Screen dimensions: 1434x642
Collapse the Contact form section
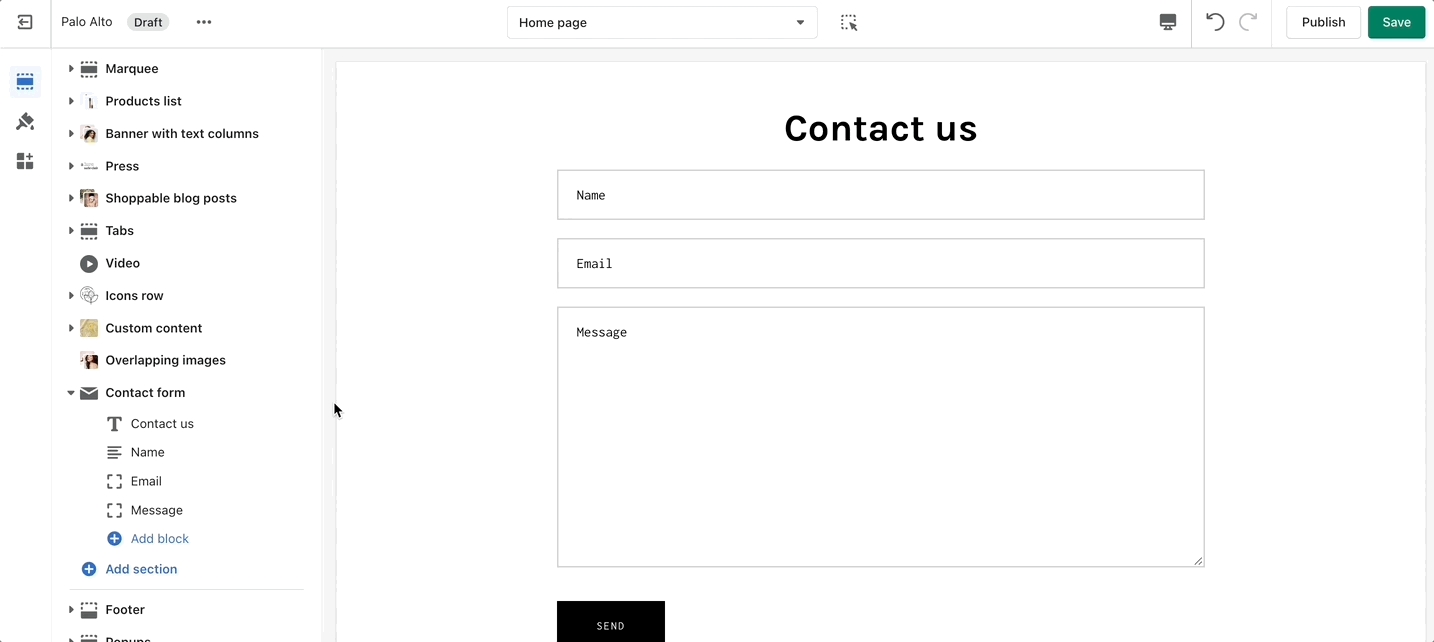point(71,393)
